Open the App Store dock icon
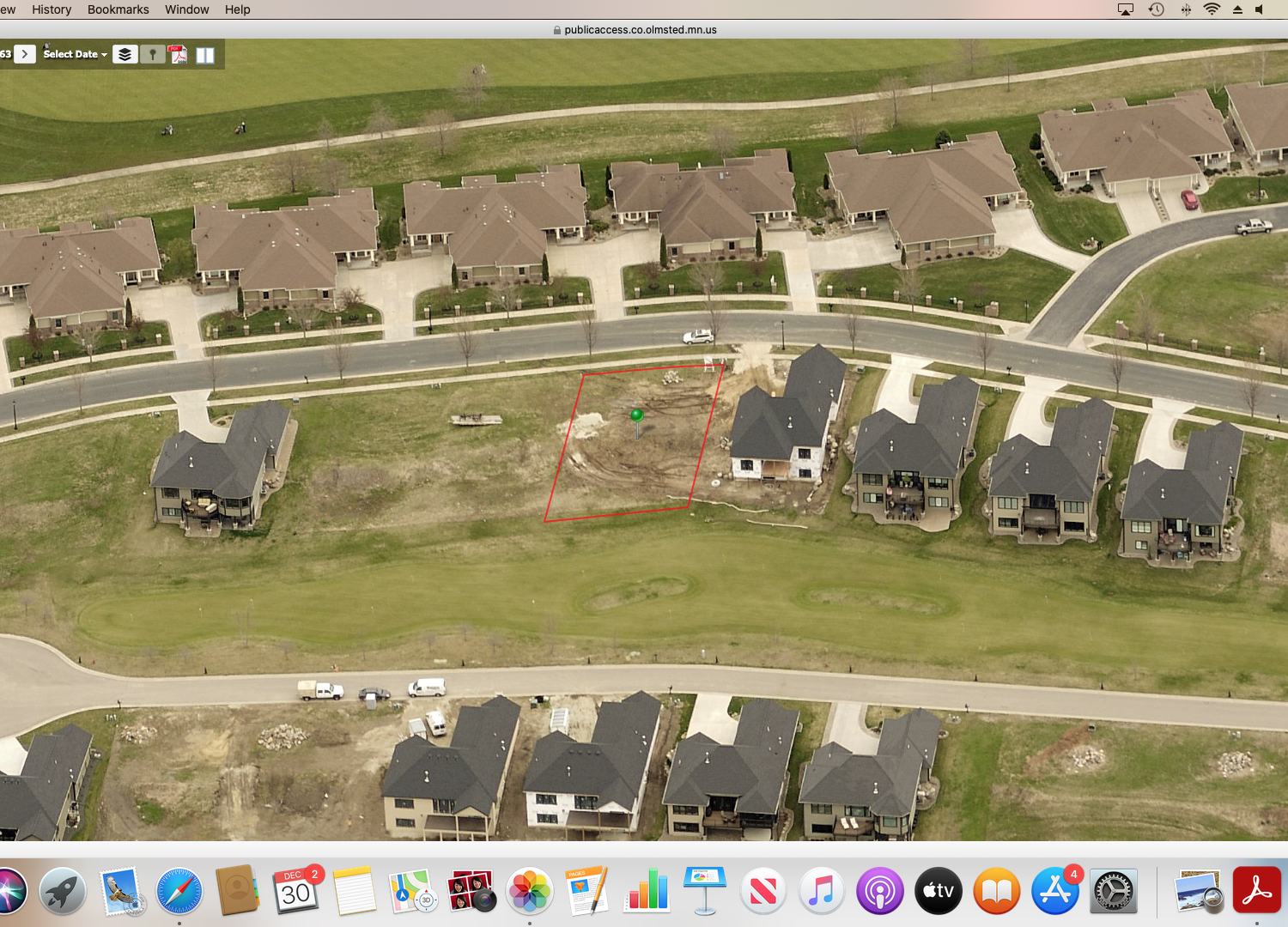 (x=1055, y=891)
